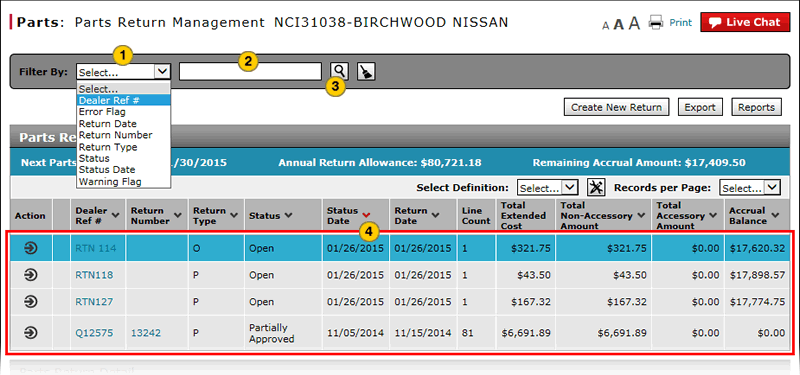The image size is (800, 375).
Task: Open the Live Chat button
Action: coord(747,22)
